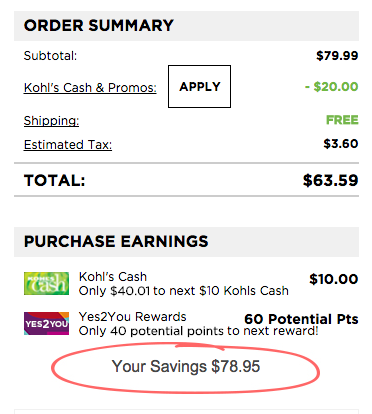372x414 pixels.
Task: Click the green FREE shipping value
Action: 342,120
